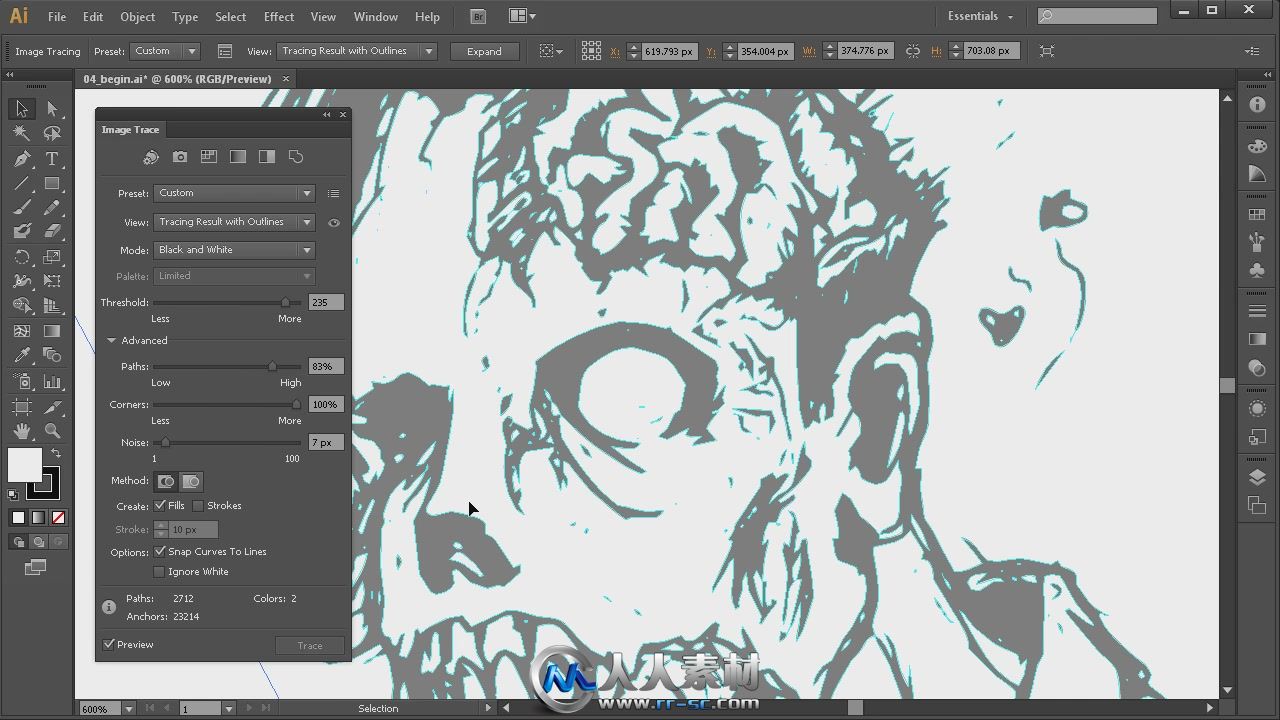Select the Eyedropper tool
The width and height of the screenshot is (1280, 720).
(x=21, y=355)
